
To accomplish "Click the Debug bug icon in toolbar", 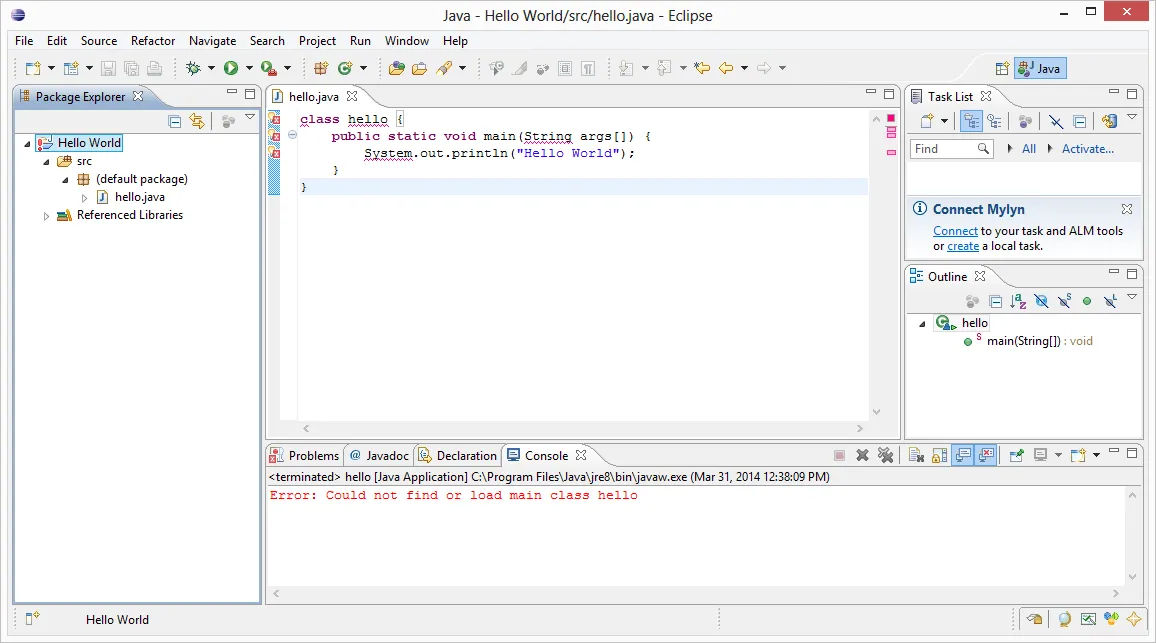I will pos(194,68).
